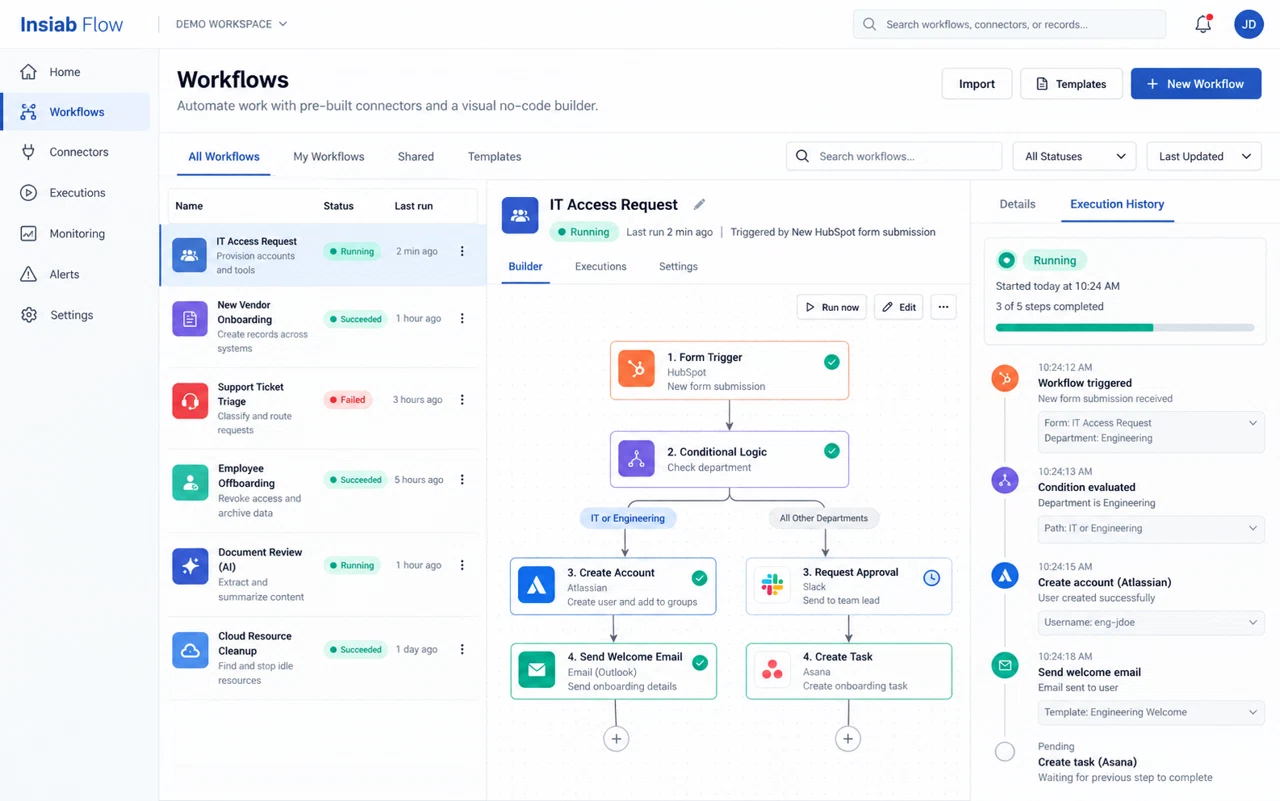Screen dimensions: 1280x801
Task: Open the three-dot menu for New Vendor Onboarding
Action: [x=462, y=319]
